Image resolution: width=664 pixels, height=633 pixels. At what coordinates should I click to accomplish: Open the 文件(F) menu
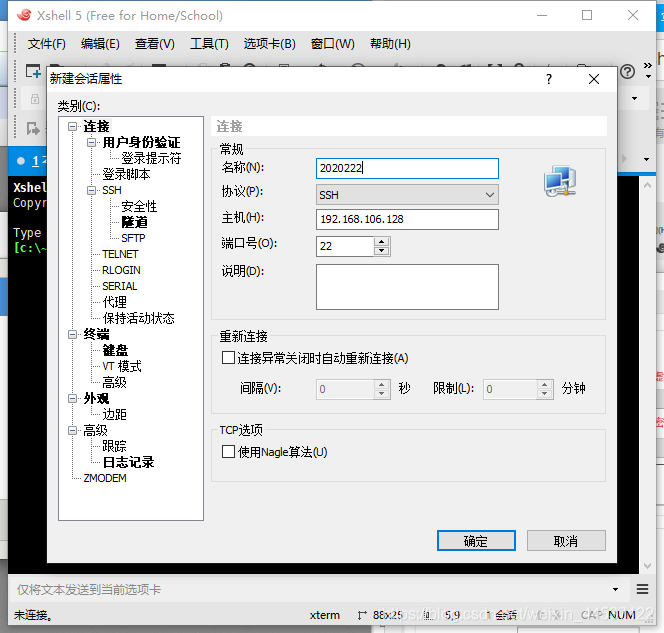(47, 44)
